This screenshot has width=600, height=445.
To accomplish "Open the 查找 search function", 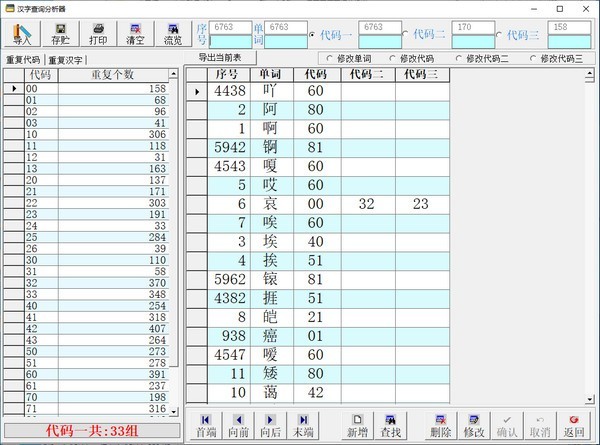I will pyautogui.click(x=390, y=426).
